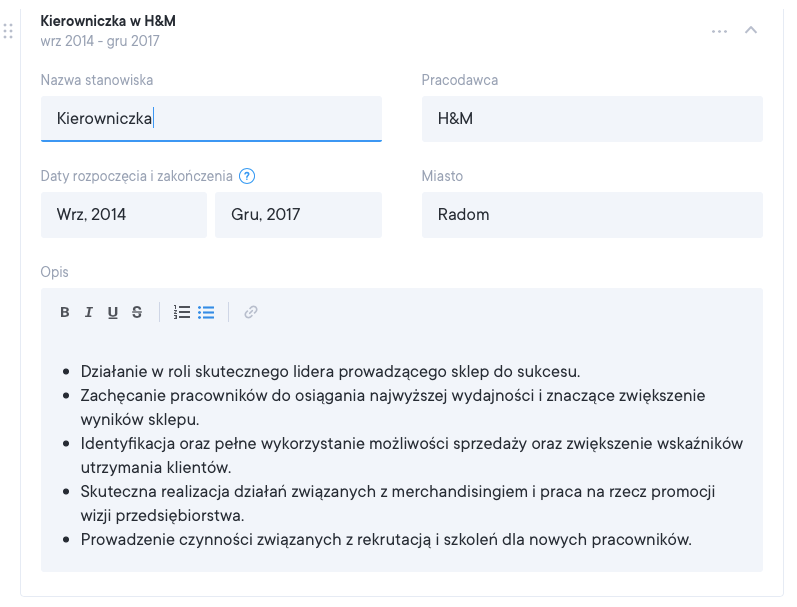Grab the drag handle beside the entry
Viewport: 797px width, 607px height.
(x=8, y=31)
